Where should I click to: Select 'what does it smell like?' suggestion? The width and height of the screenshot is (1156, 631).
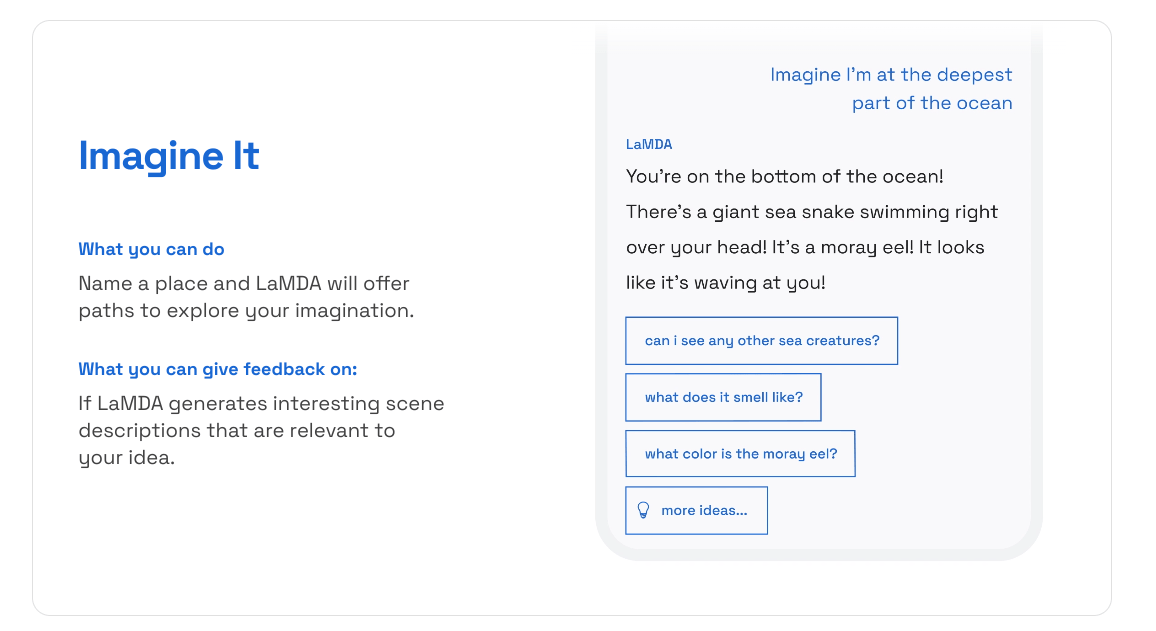(723, 397)
